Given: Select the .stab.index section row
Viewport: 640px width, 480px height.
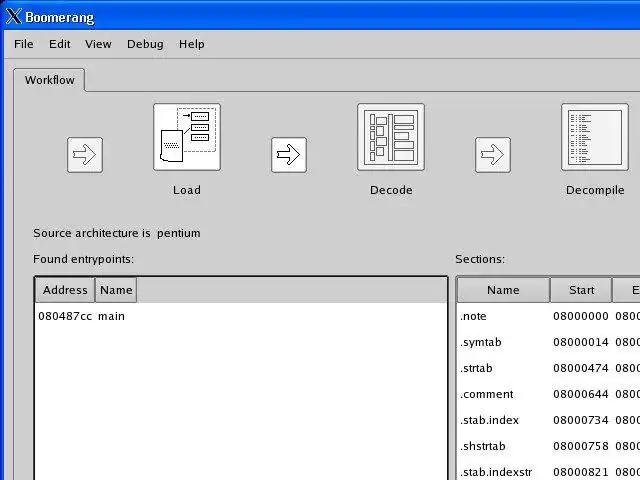Looking at the screenshot, I should (548, 420).
